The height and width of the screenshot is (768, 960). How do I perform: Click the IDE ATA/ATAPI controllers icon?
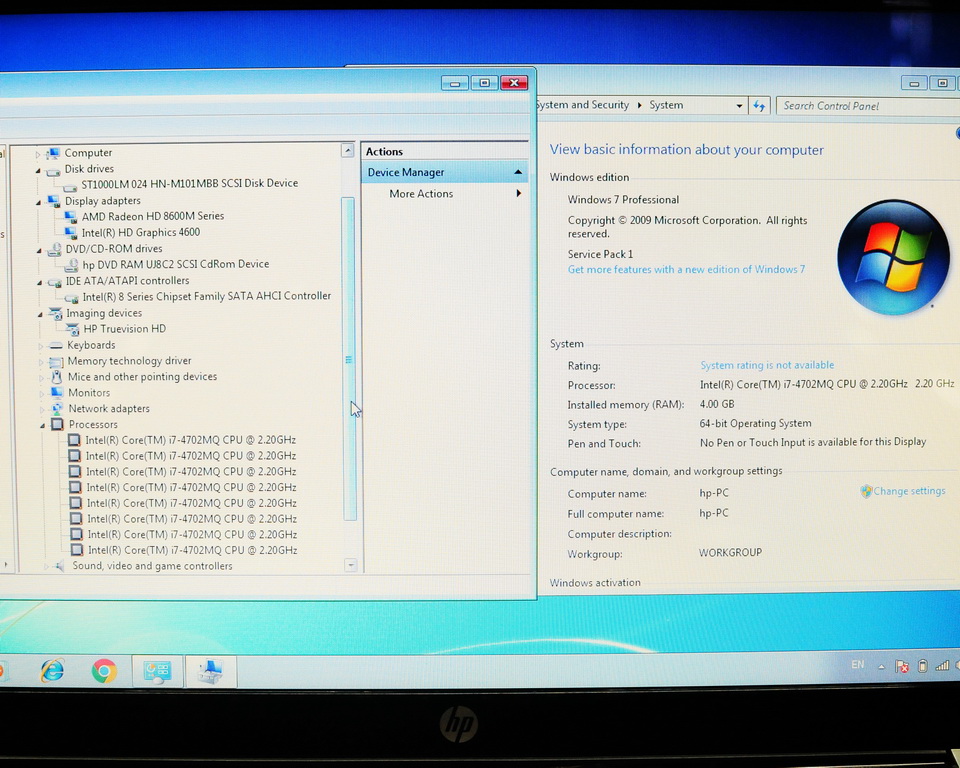[x=54, y=281]
